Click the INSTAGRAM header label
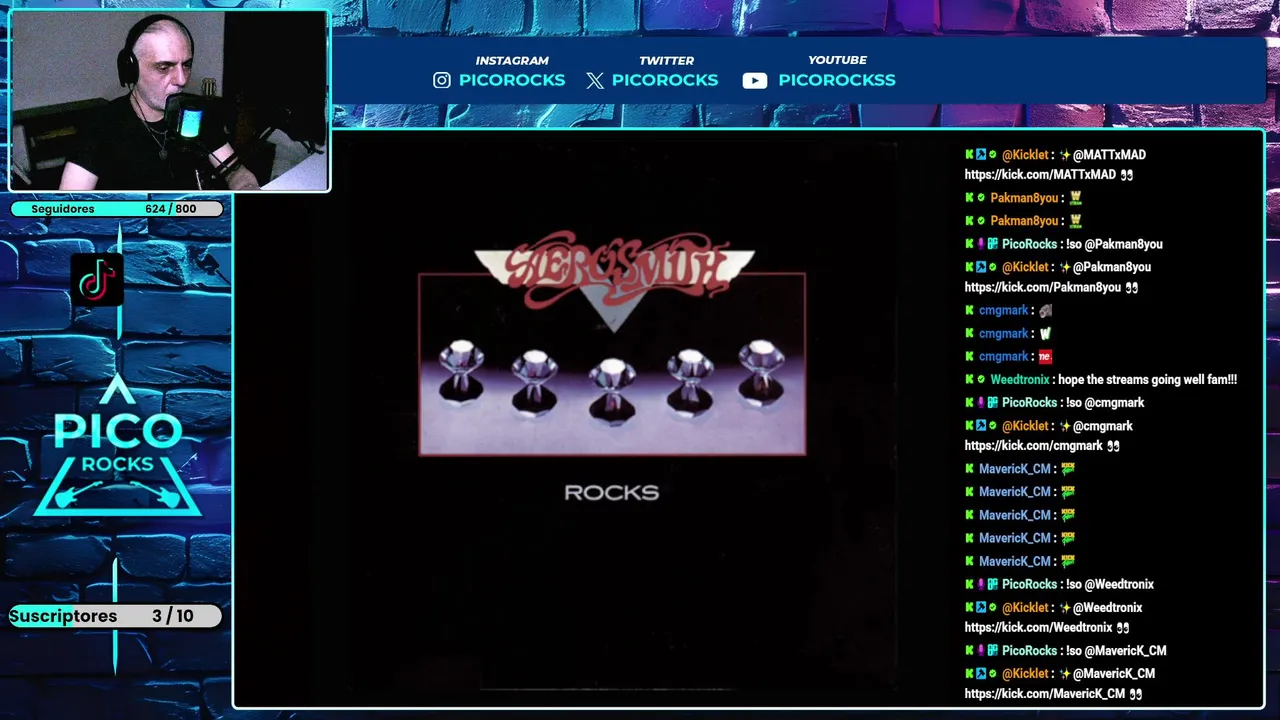The width and height of the screenshot is (1280, 720). 512,61
